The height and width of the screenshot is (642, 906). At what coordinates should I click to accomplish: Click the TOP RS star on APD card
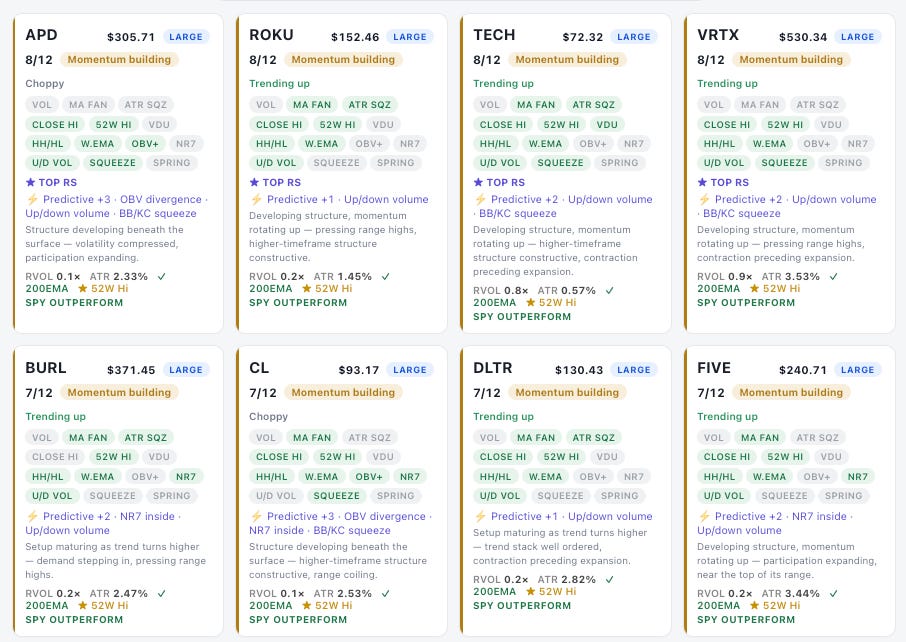(31, 183)
